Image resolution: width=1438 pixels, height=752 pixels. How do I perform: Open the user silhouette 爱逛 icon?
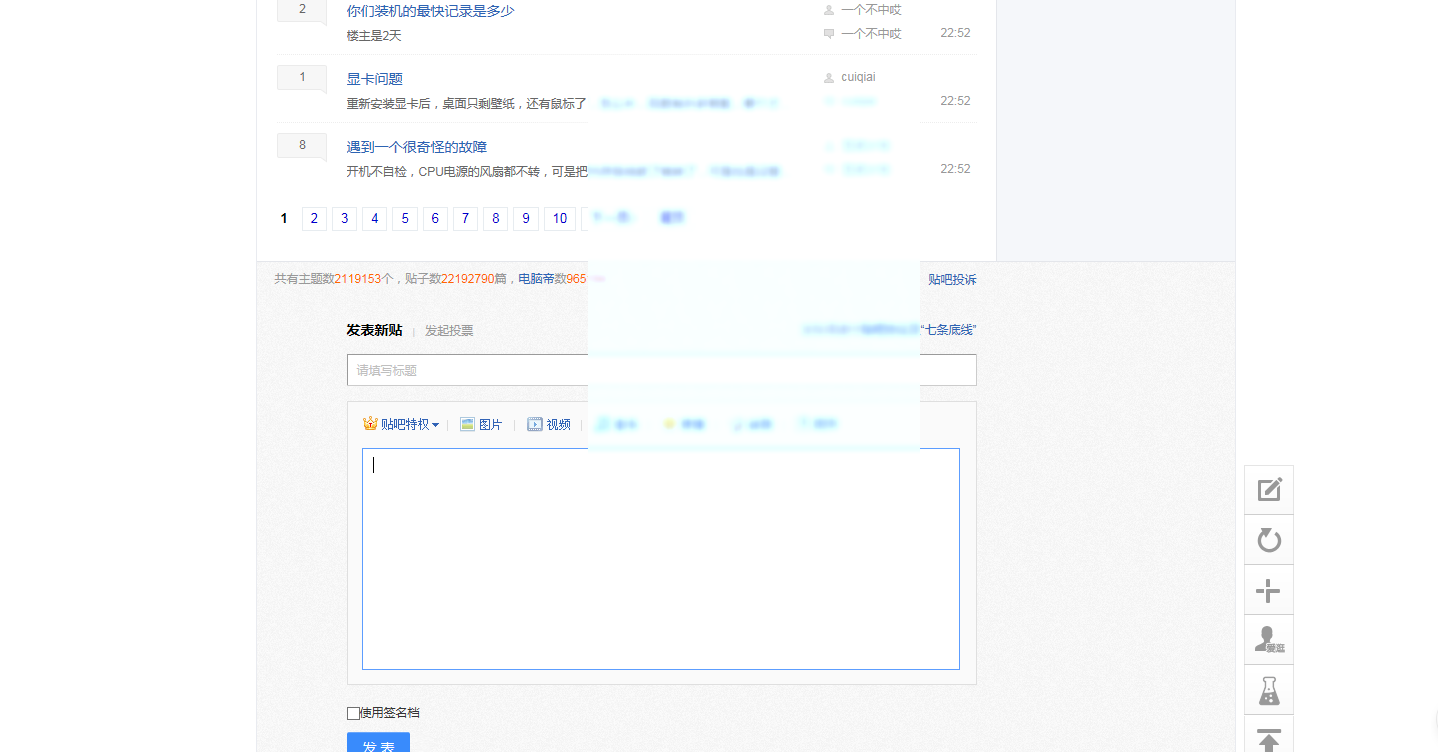[1269, 640]
